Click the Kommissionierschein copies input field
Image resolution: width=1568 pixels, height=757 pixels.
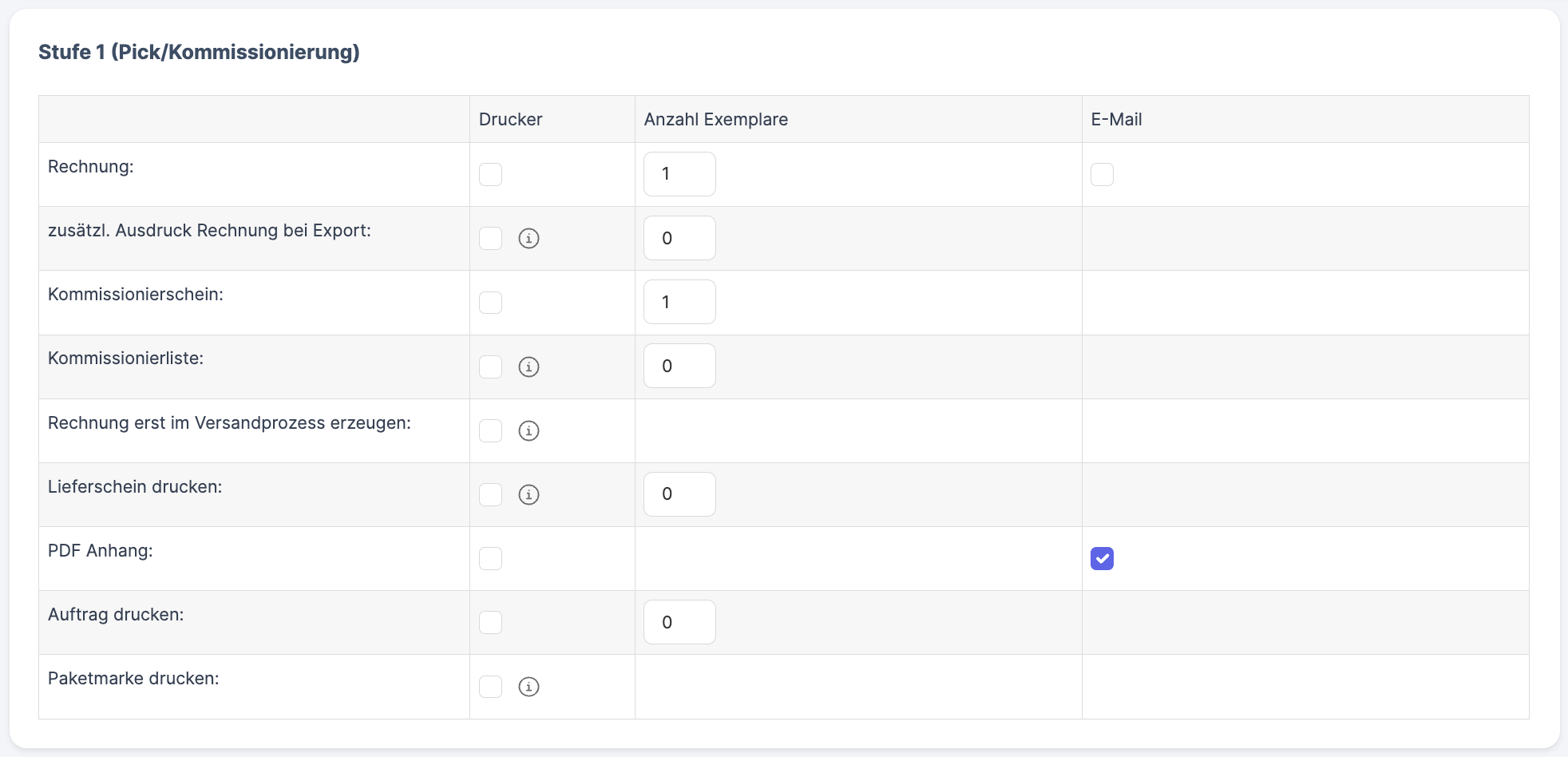tap(679, 302)
